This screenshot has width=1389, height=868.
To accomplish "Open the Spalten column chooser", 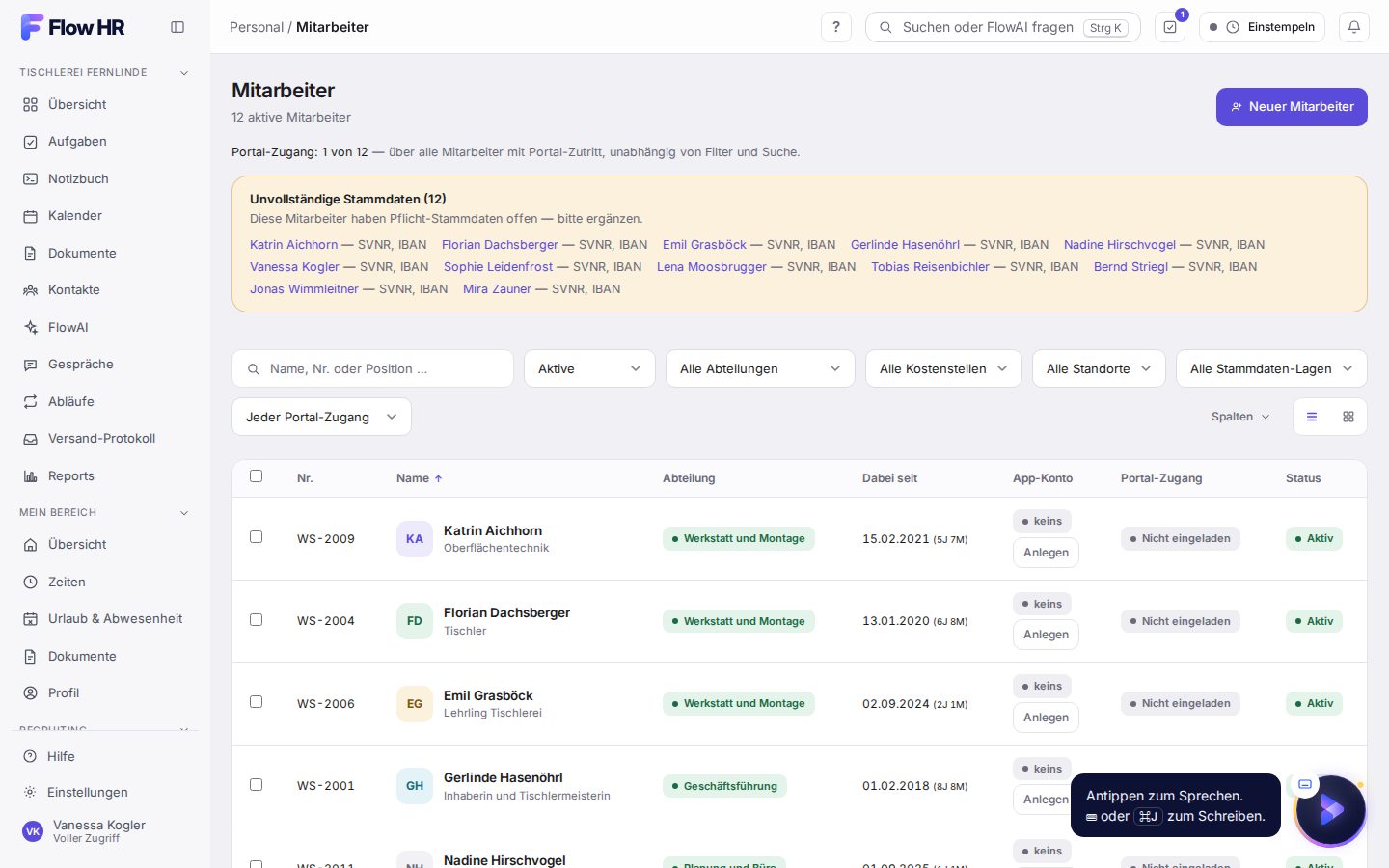I will coord(1240,417).
